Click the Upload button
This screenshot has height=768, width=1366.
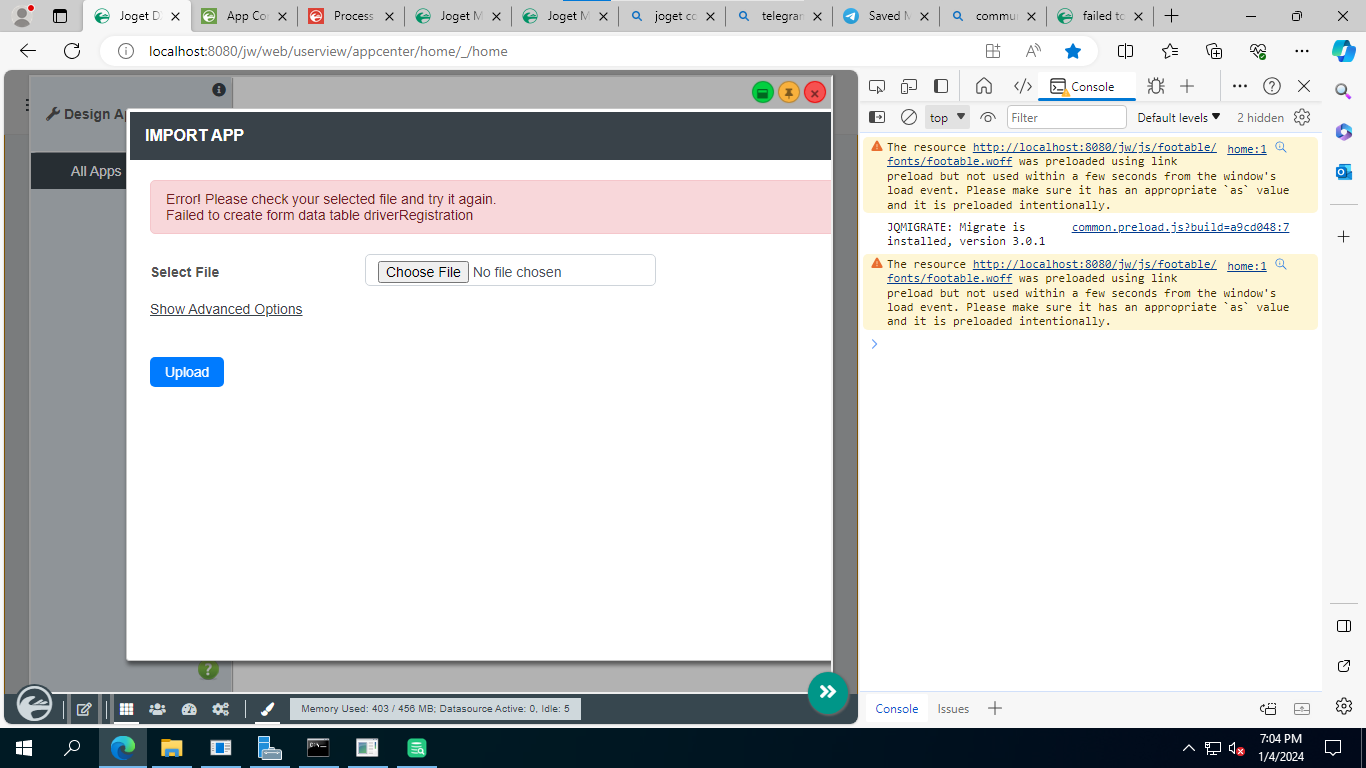pos(187,372)
